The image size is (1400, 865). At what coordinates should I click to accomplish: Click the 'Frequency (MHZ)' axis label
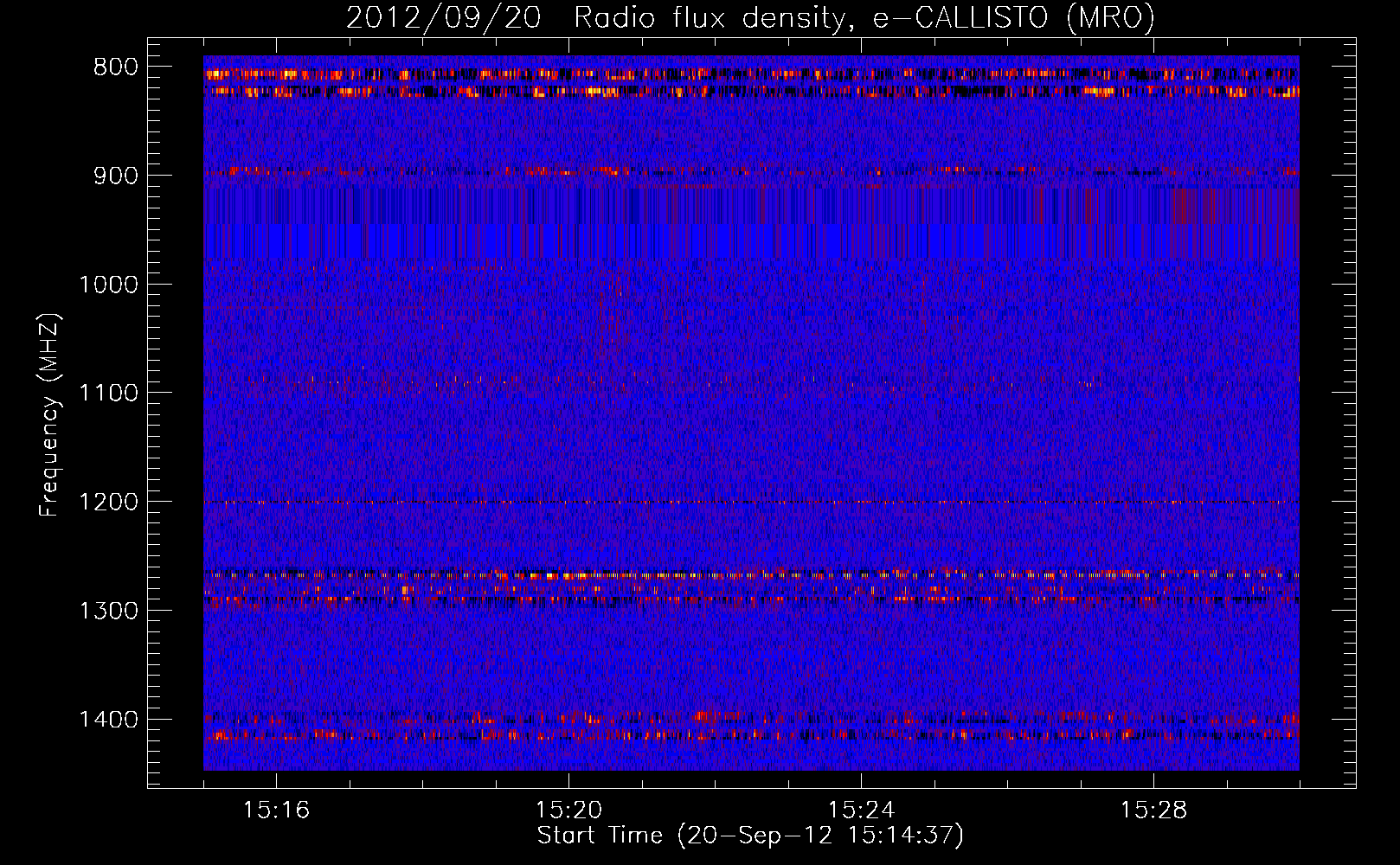(x=50, y=415)
